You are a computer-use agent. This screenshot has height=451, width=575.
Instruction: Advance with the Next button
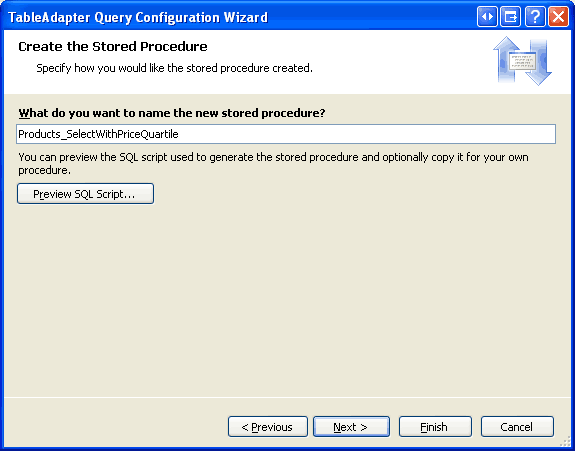351,427
